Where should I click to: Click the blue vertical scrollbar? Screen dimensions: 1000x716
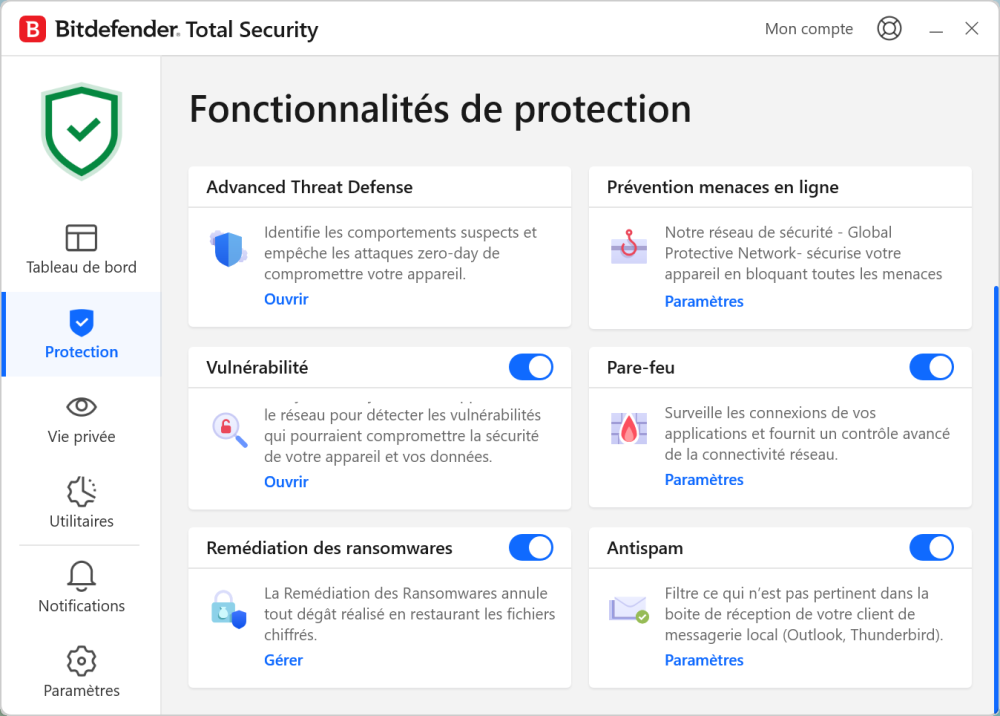tap(995, 450)
